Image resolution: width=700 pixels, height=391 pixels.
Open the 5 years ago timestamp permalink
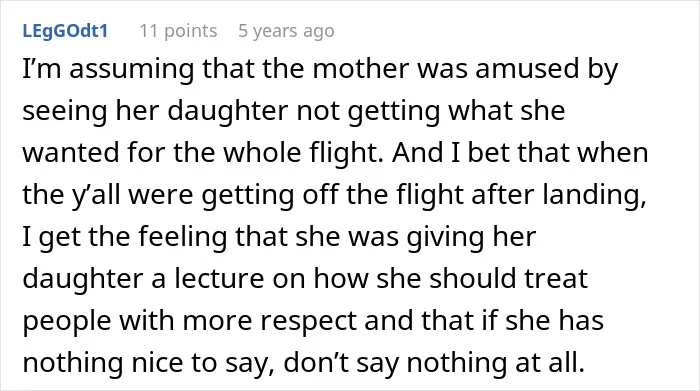point(286,31)
